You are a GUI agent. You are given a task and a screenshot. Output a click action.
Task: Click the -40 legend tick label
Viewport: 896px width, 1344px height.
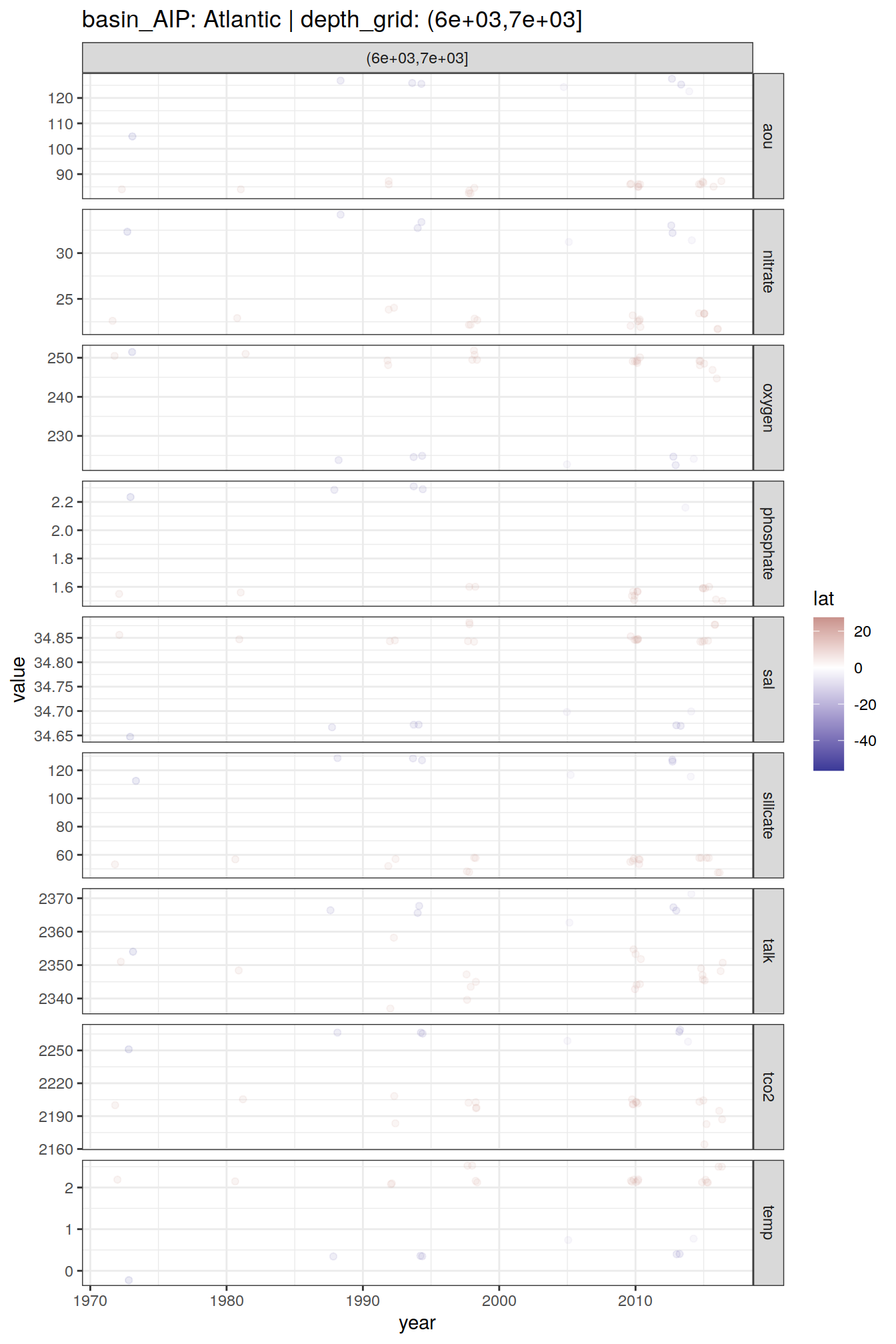coord(865,741)
